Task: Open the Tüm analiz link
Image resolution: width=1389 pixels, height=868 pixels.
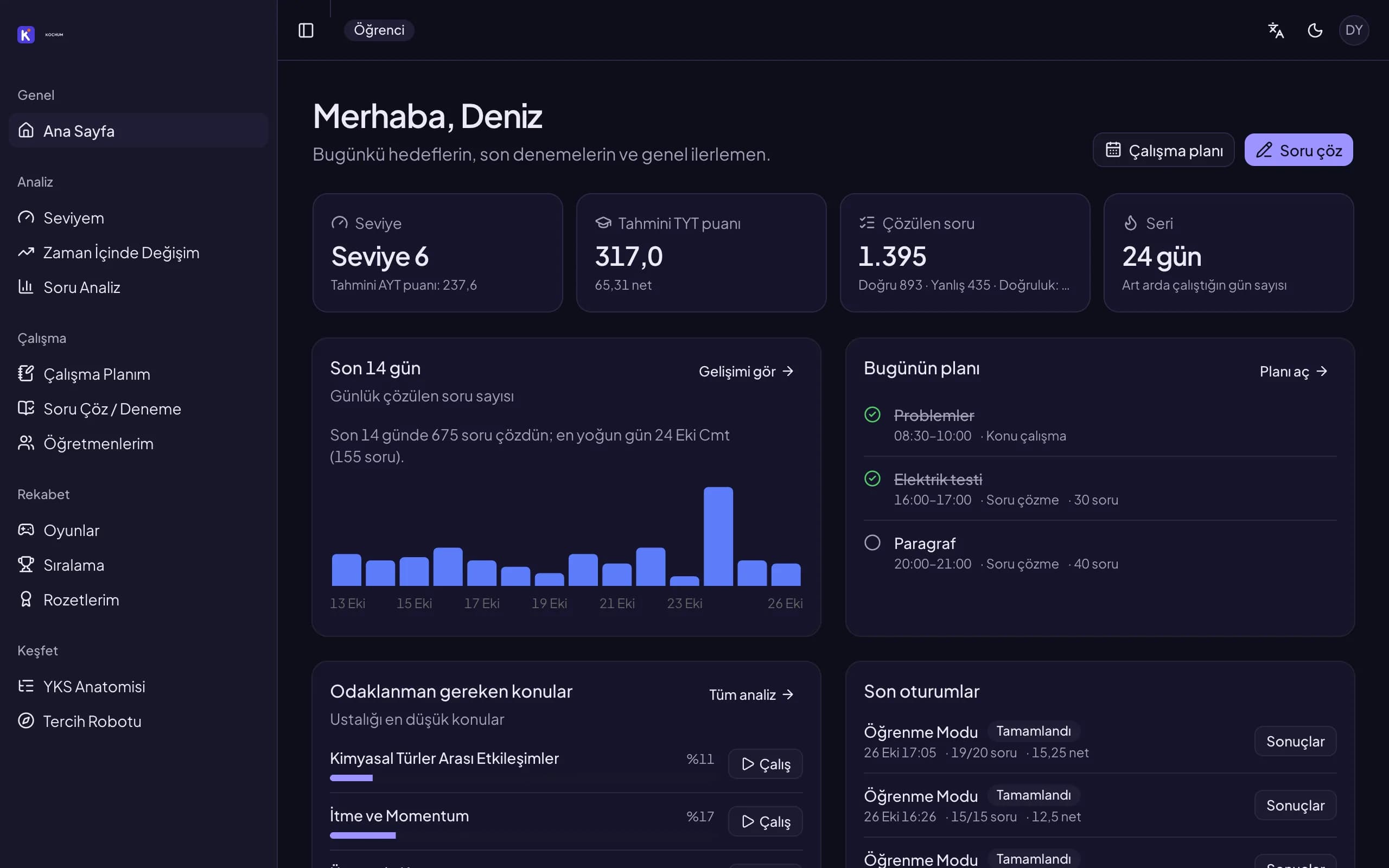Action: 751,694
